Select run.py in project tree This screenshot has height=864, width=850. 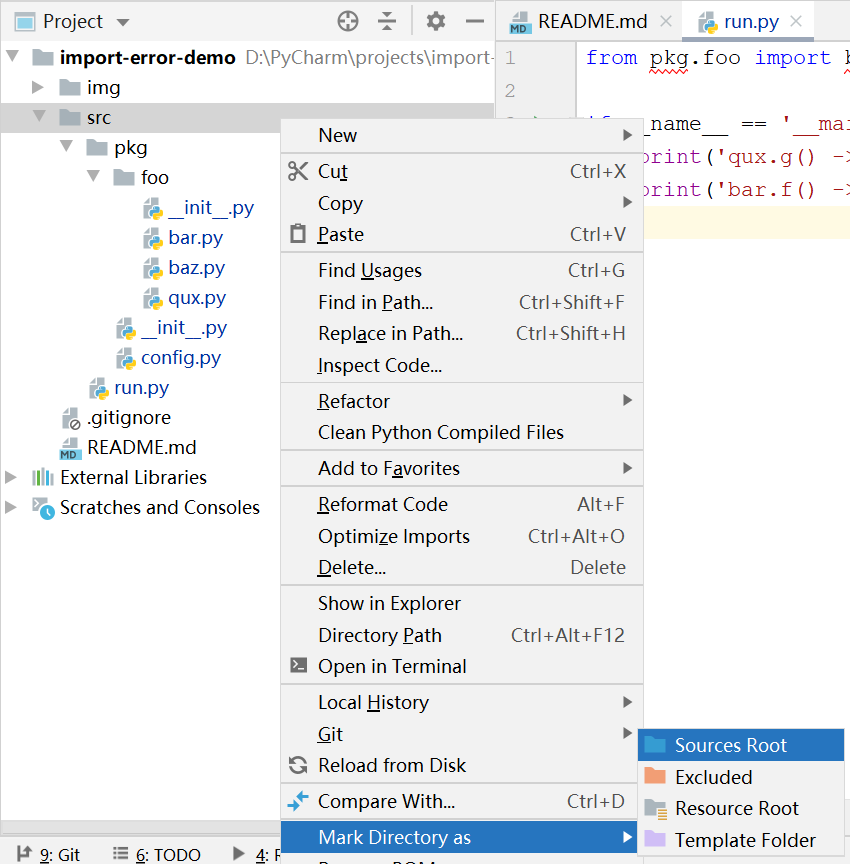point(141,388)
